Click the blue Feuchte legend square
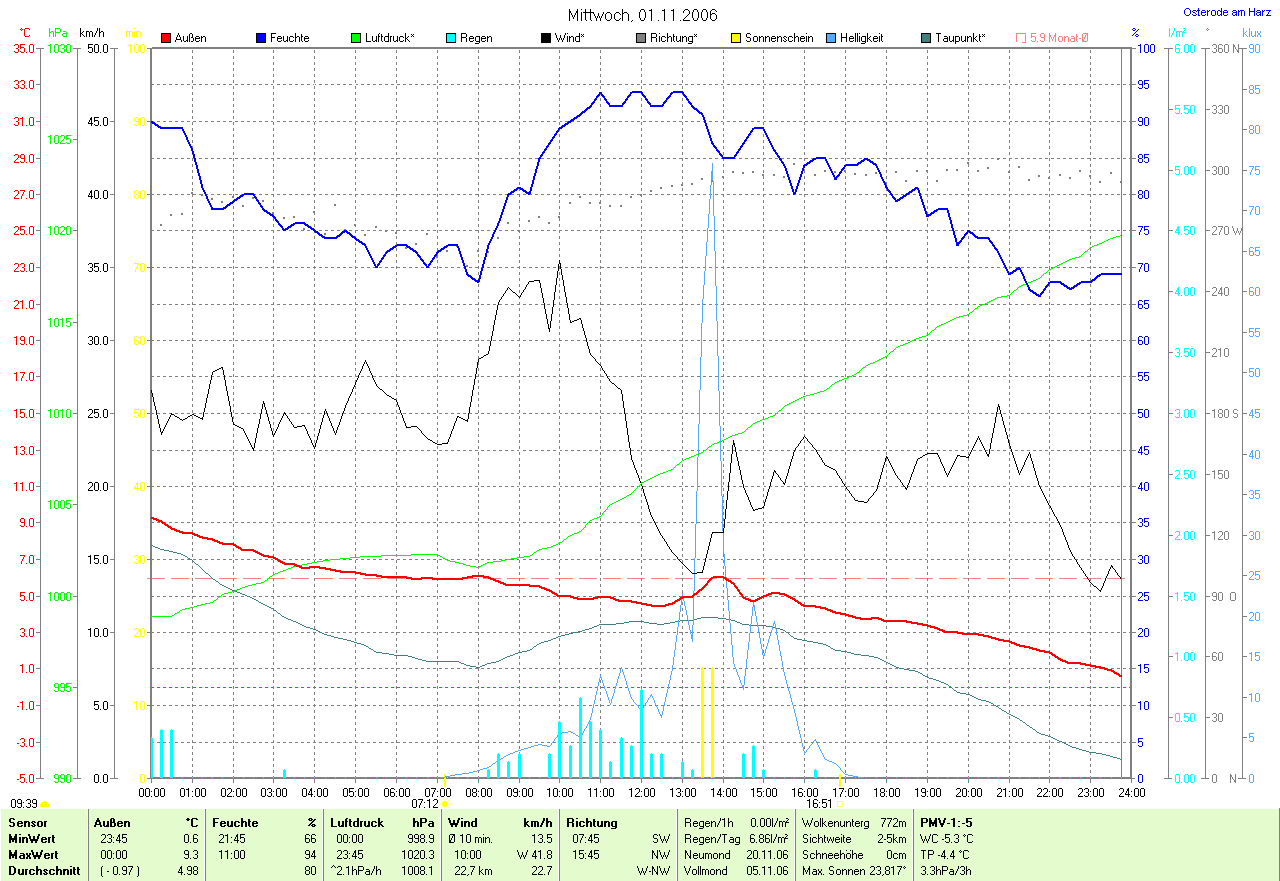Screen dimensions: 1280x881 pyautogui.click(x=261, y=38)
